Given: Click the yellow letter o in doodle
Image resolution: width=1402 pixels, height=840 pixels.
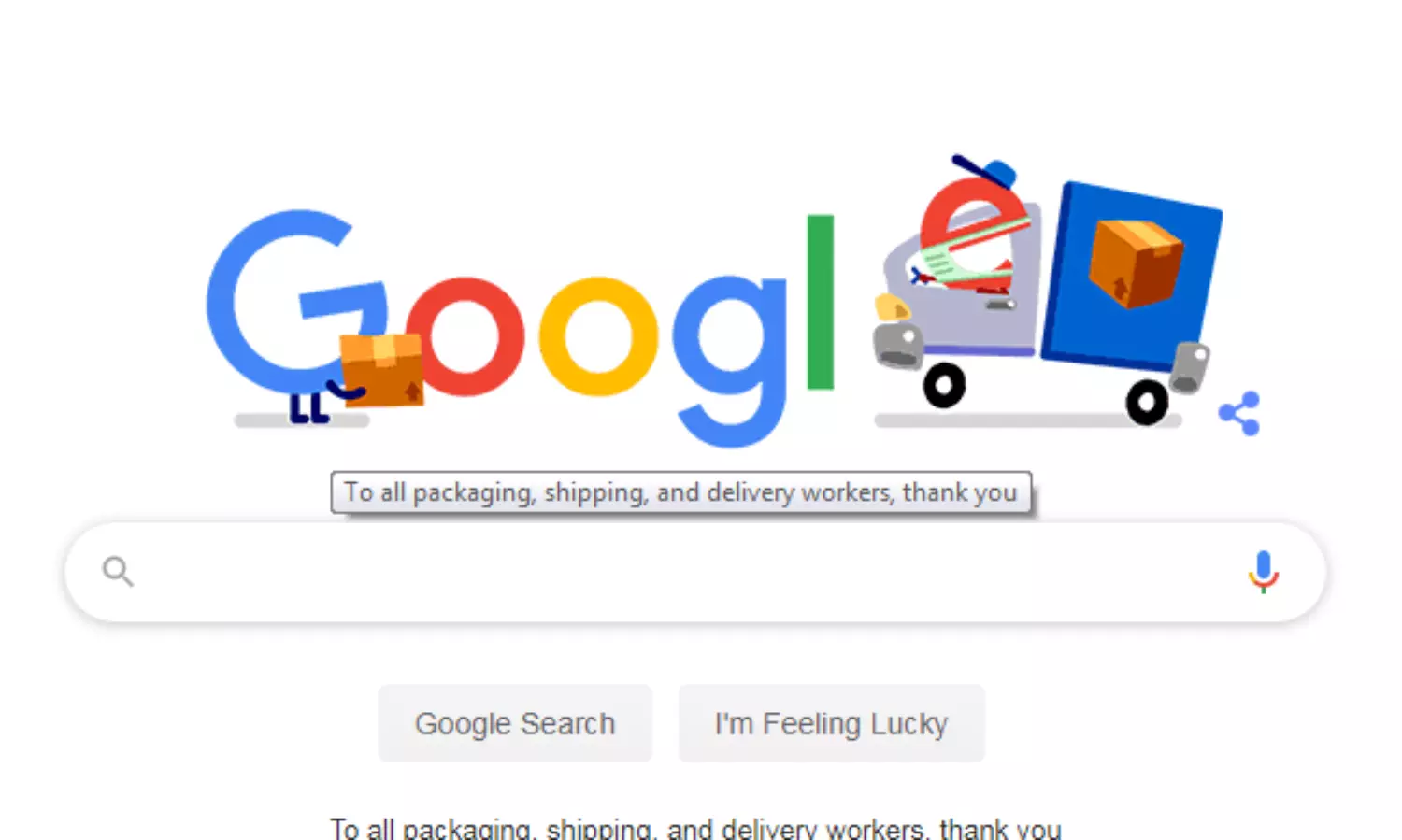Looking at the screenshot, I should 598,336.
